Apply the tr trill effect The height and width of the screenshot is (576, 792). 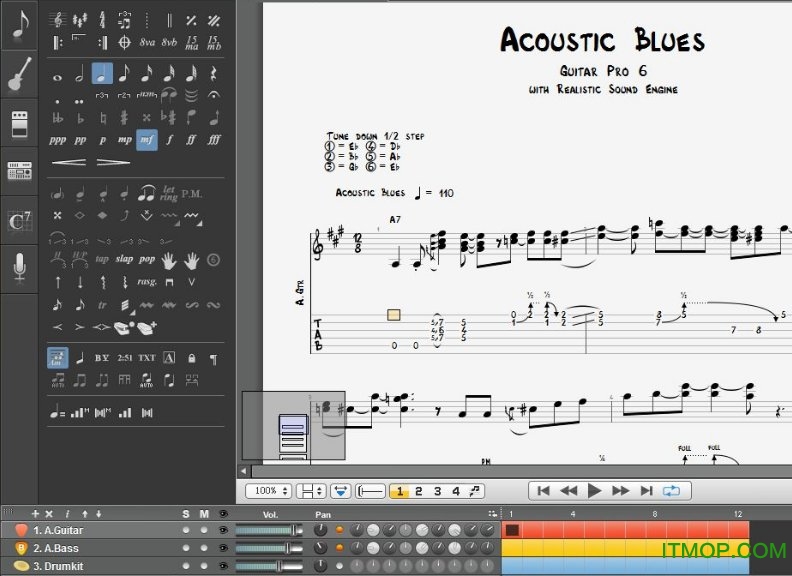pos(102,305)
